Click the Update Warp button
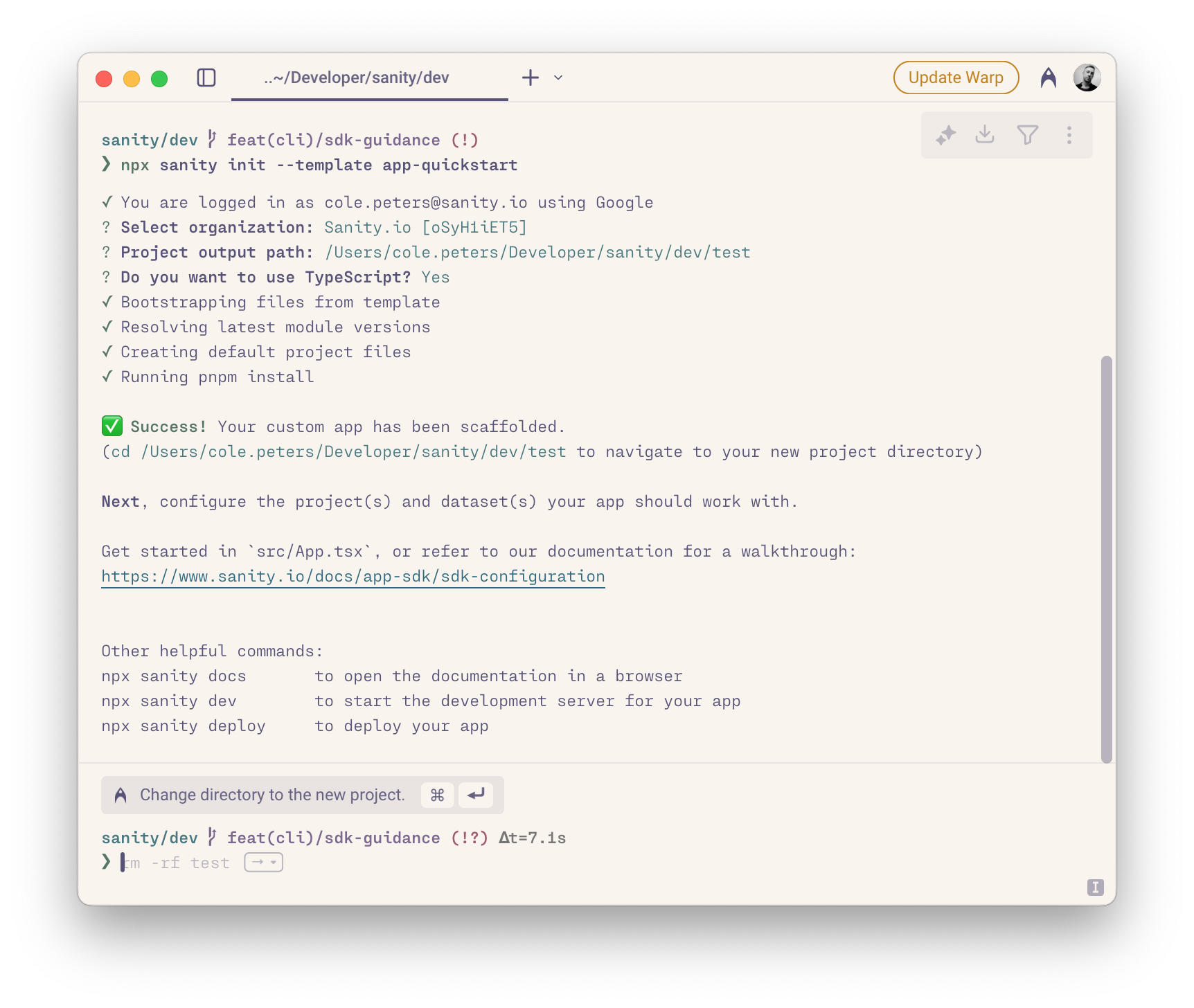The image size is (1194, 1008). [x=956, y=78]
